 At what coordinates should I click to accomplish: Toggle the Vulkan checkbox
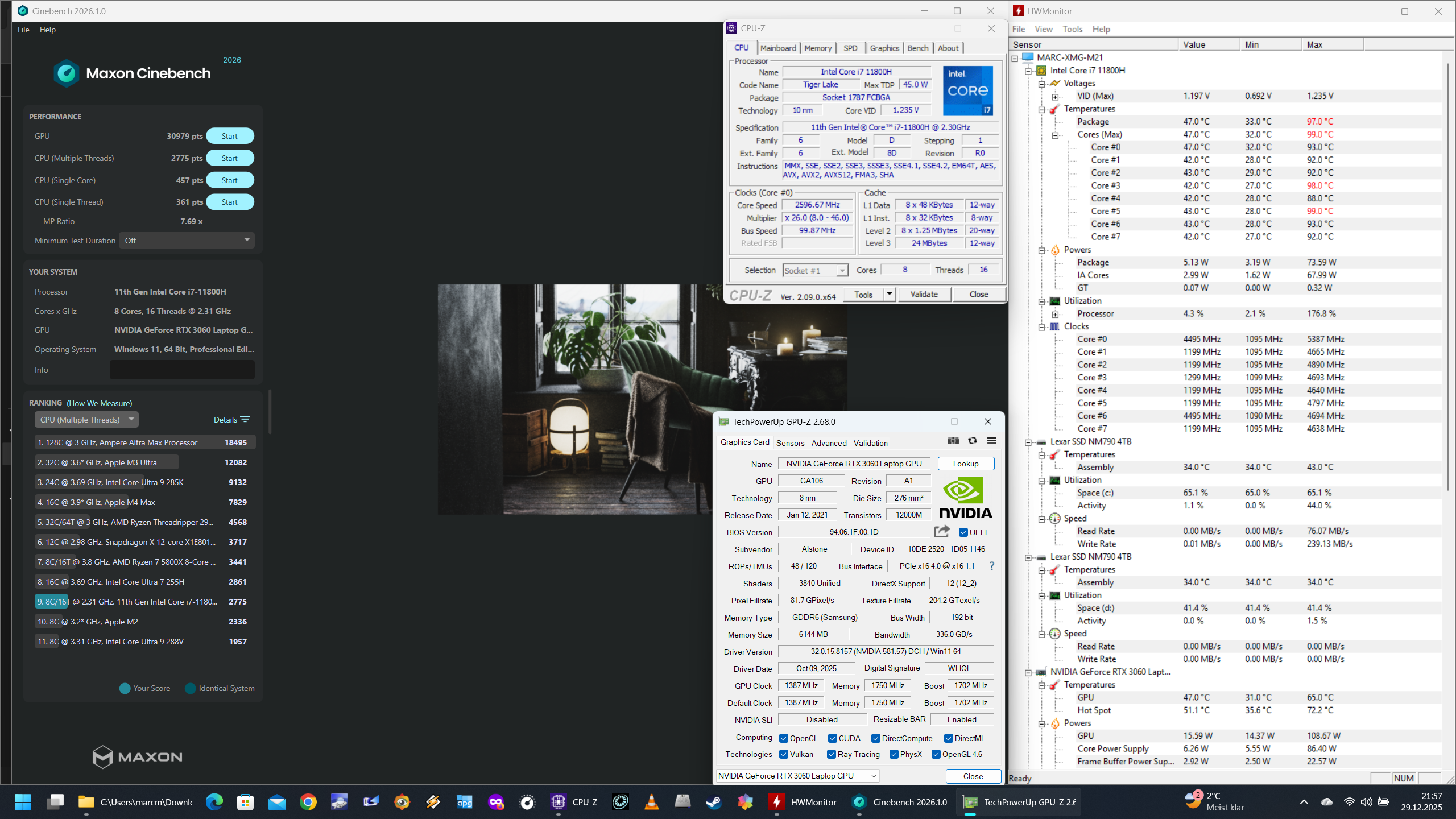coord(784,754)
